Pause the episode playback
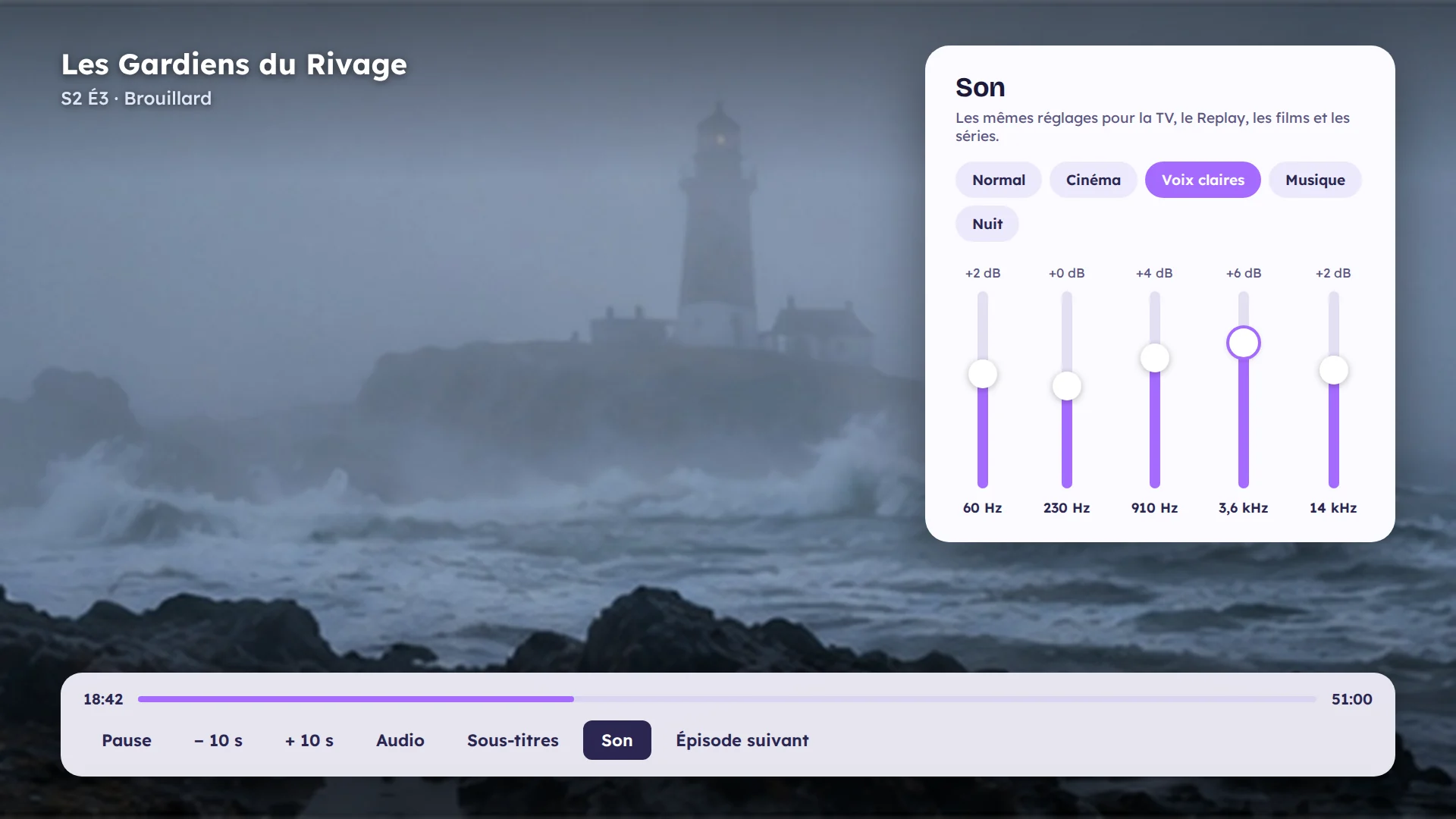1456x819 pixels. tap(127, 740)
